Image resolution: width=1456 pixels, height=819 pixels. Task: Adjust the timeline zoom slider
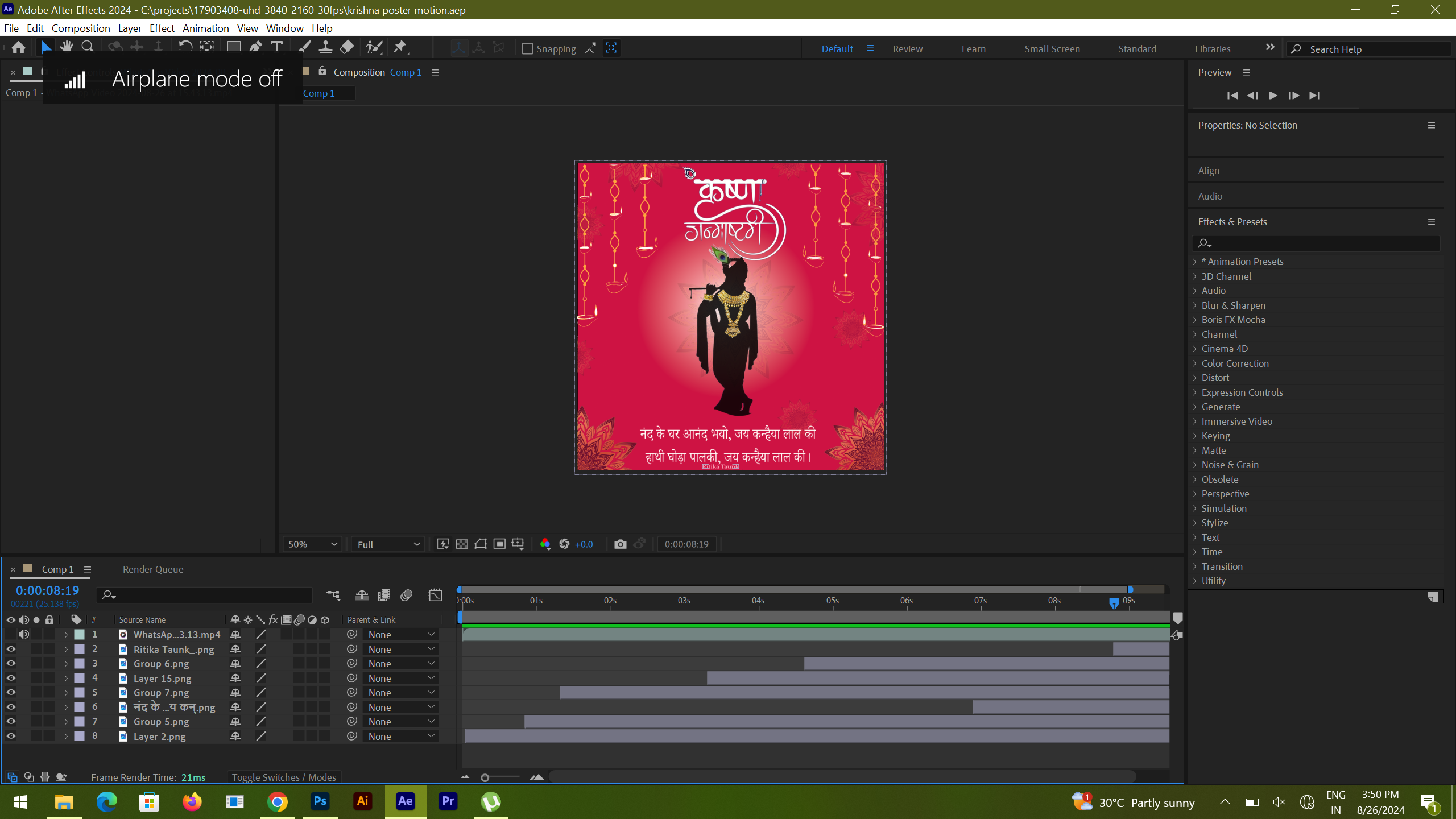[485, 777]
